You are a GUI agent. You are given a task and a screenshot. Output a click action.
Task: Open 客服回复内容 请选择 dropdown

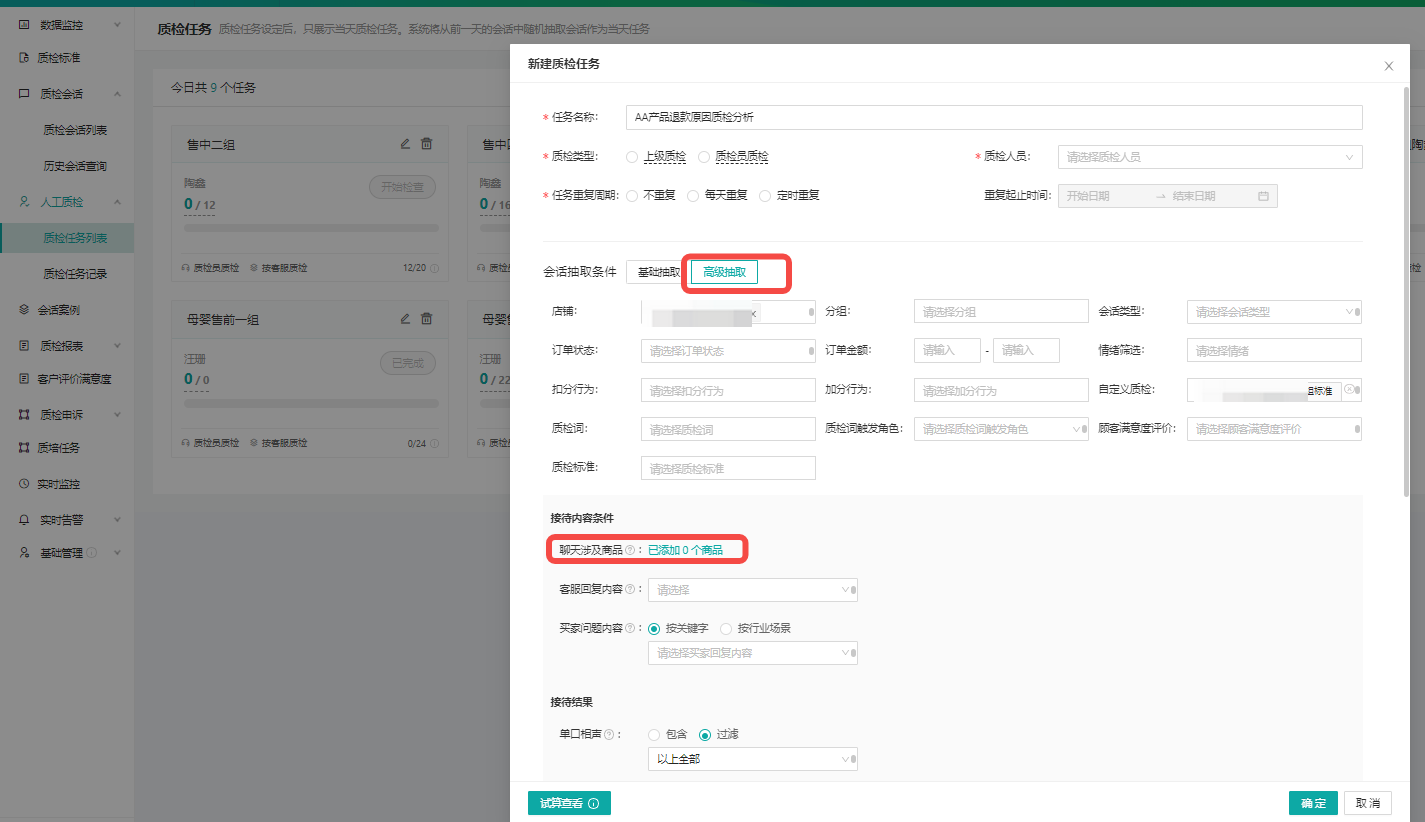(x=753, y=590)
